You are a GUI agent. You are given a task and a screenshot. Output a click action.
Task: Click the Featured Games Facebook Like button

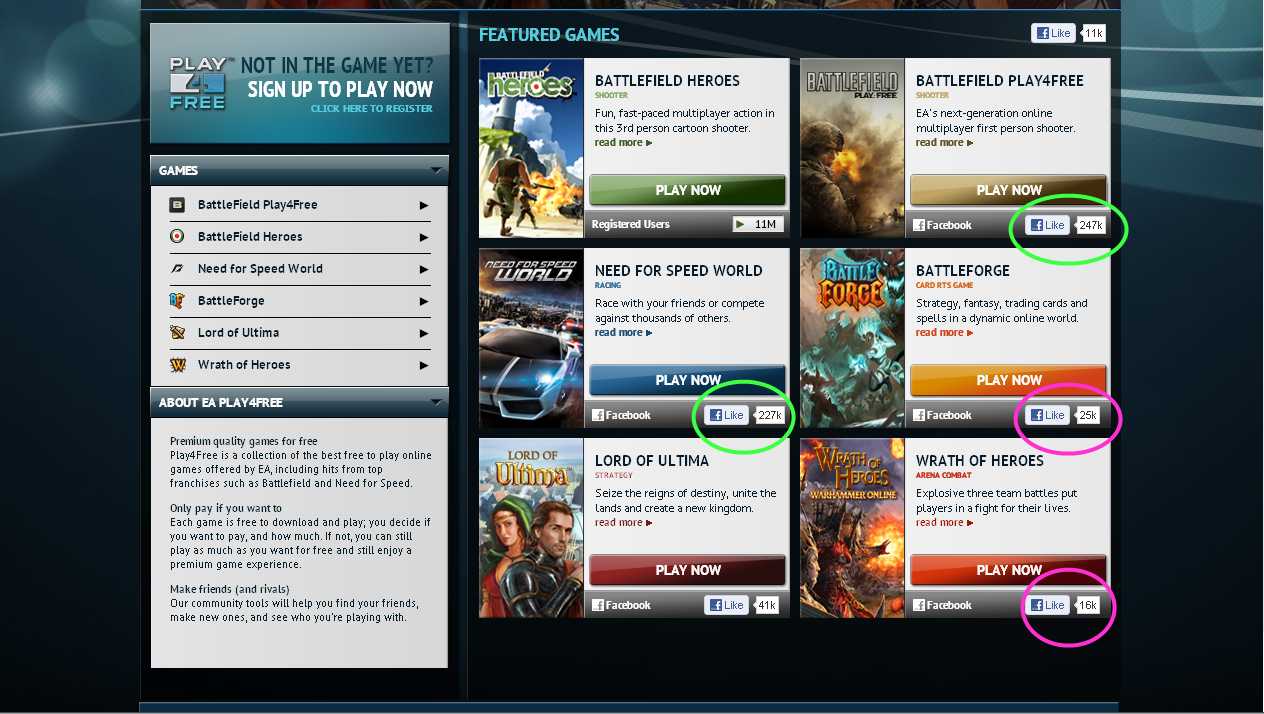1054,33
